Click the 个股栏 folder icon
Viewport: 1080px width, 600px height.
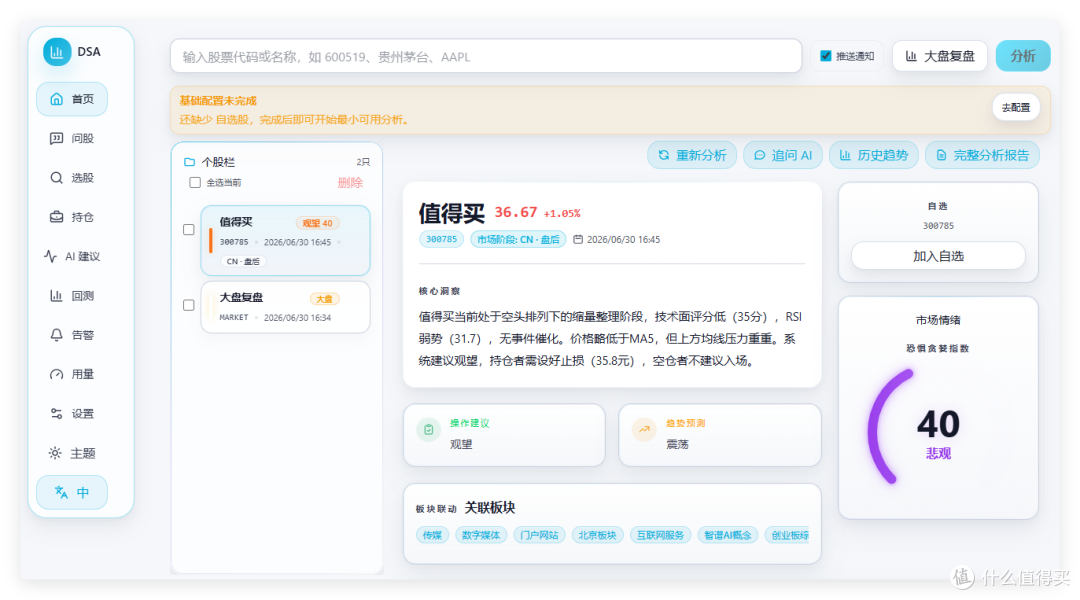(x=189, y=162)
